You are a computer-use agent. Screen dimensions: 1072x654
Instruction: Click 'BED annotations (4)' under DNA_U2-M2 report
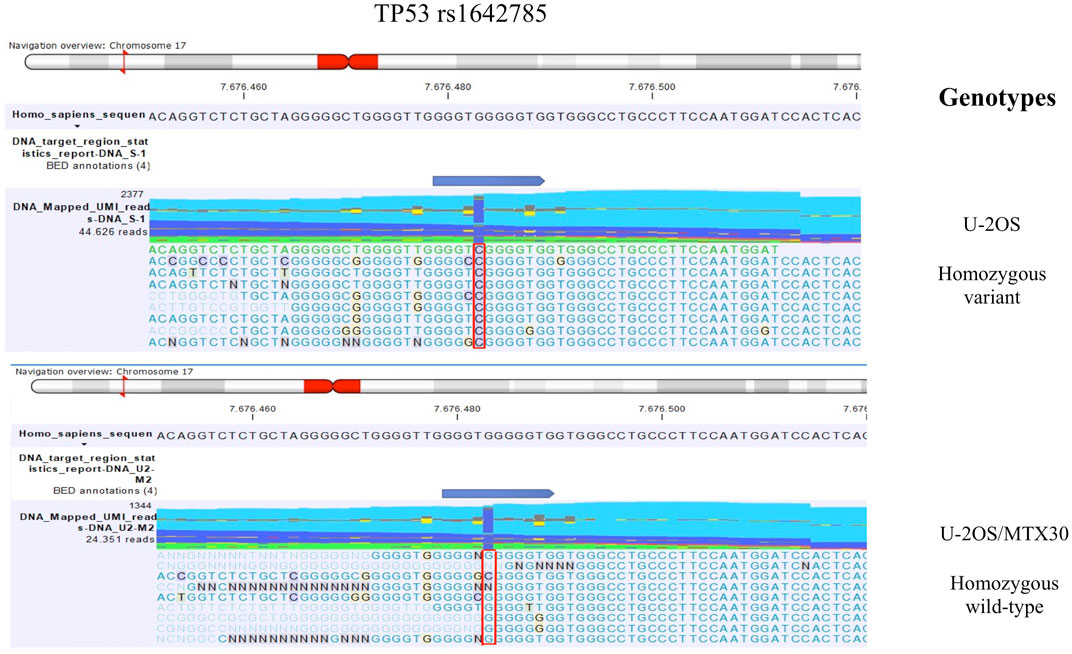[x=105, y=491]
